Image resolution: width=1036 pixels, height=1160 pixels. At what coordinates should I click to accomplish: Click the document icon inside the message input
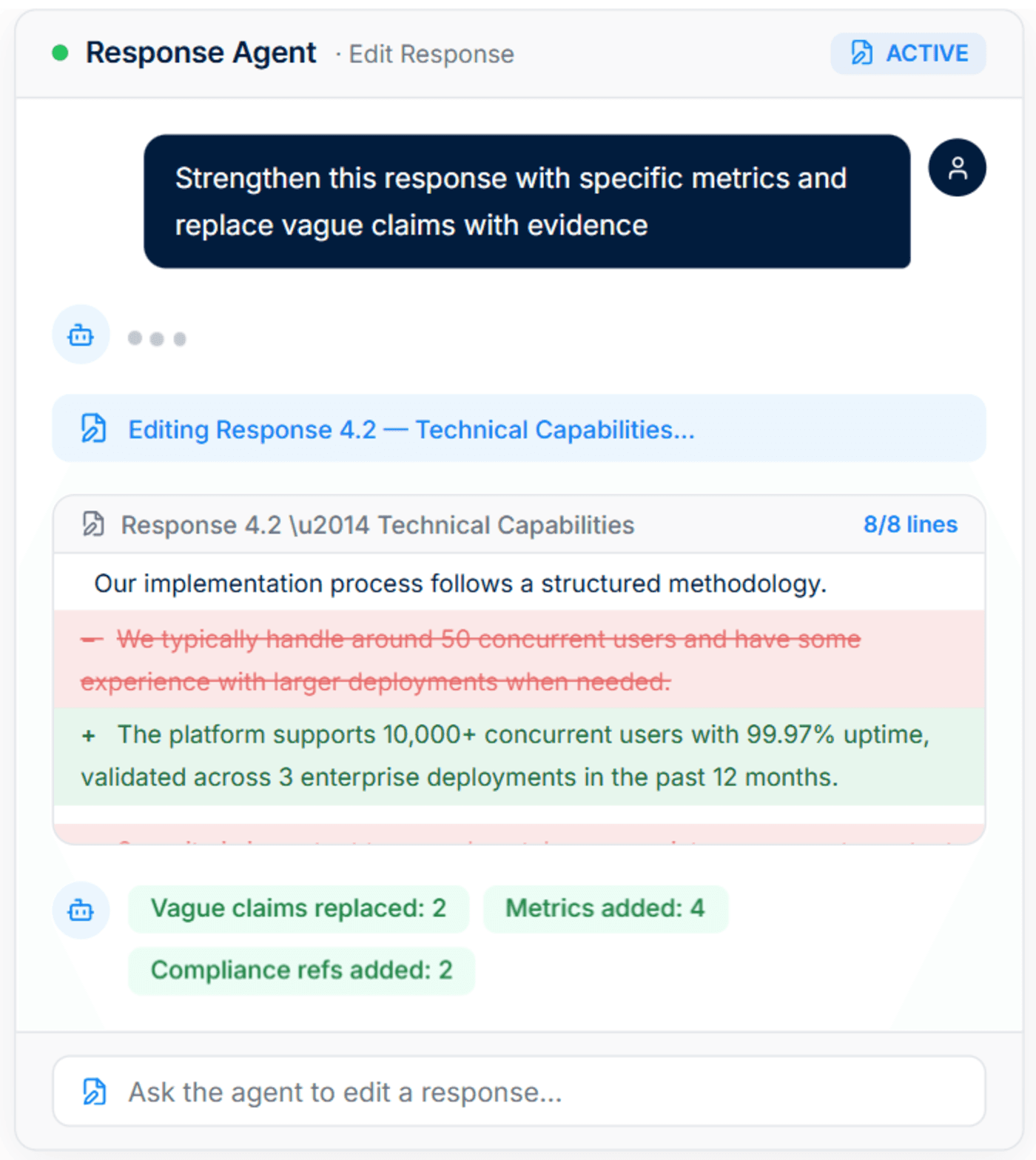(93, 1091)
